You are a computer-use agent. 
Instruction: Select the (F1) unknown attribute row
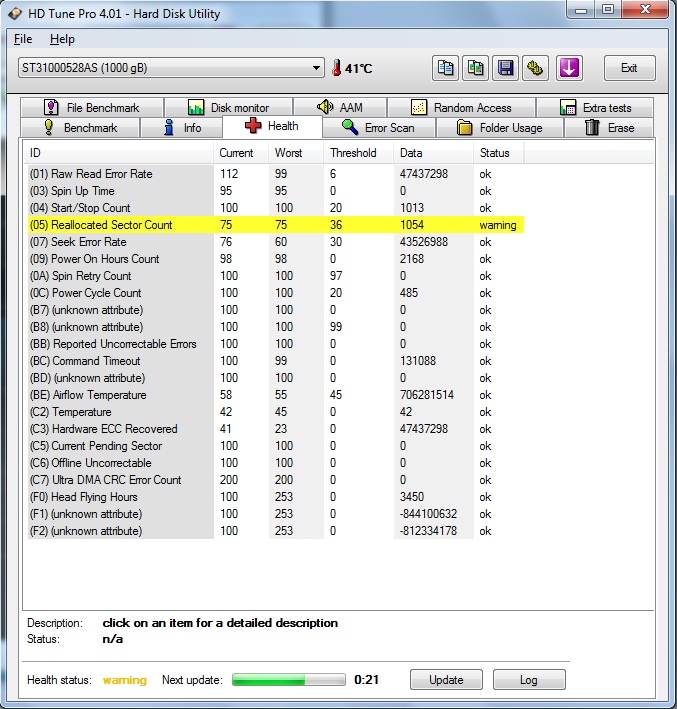coord(276,514)
